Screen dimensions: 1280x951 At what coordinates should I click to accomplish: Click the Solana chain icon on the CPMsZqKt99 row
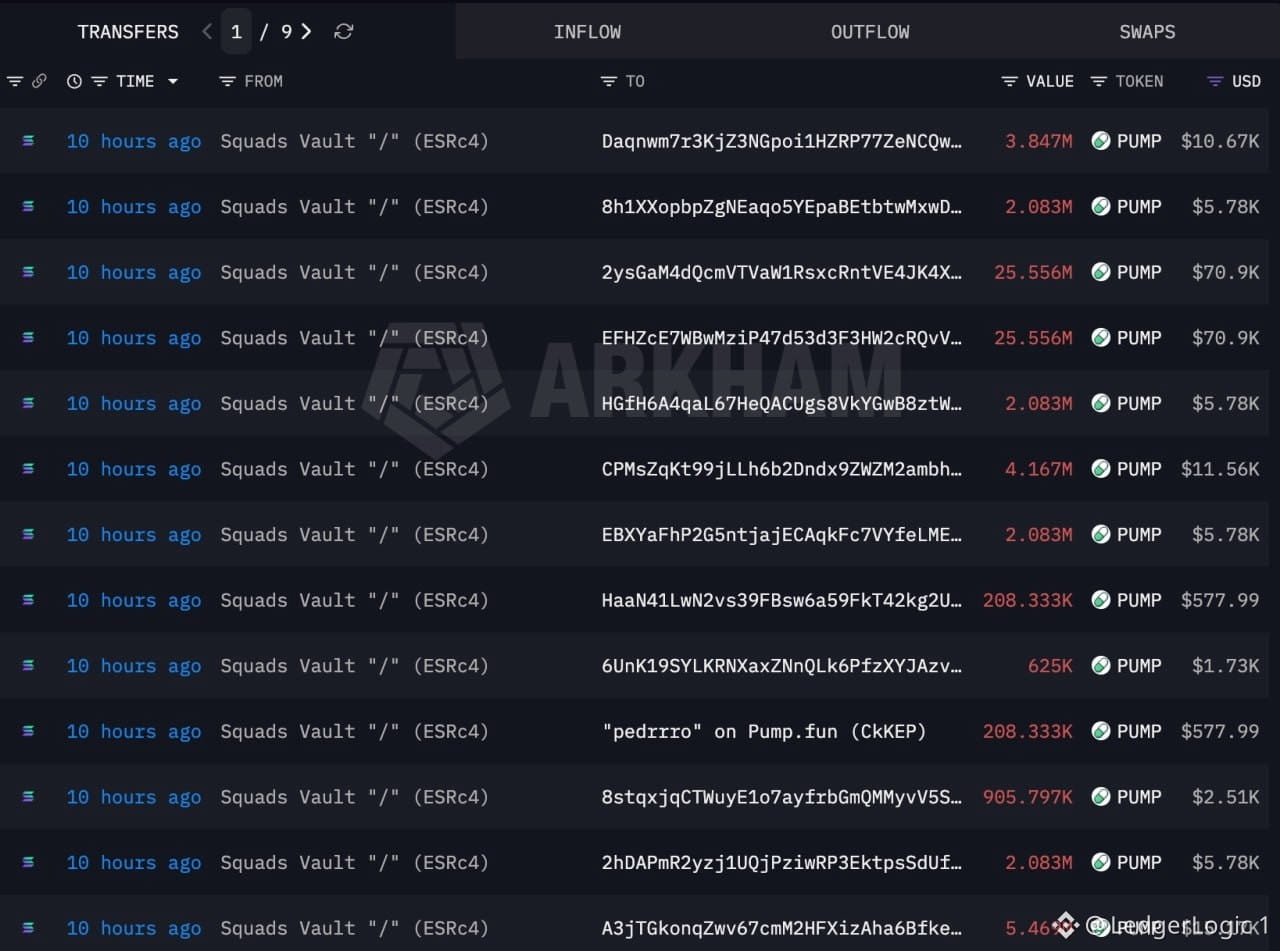click(28, 469)
